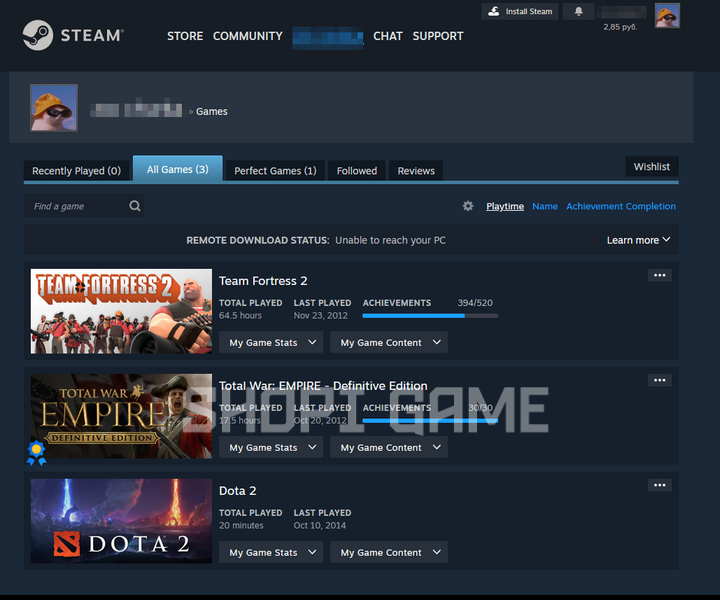Open the Reviews tab
The height and width of the screenshot is (600, 720).
pyautogui.click(x=416, y=171)
